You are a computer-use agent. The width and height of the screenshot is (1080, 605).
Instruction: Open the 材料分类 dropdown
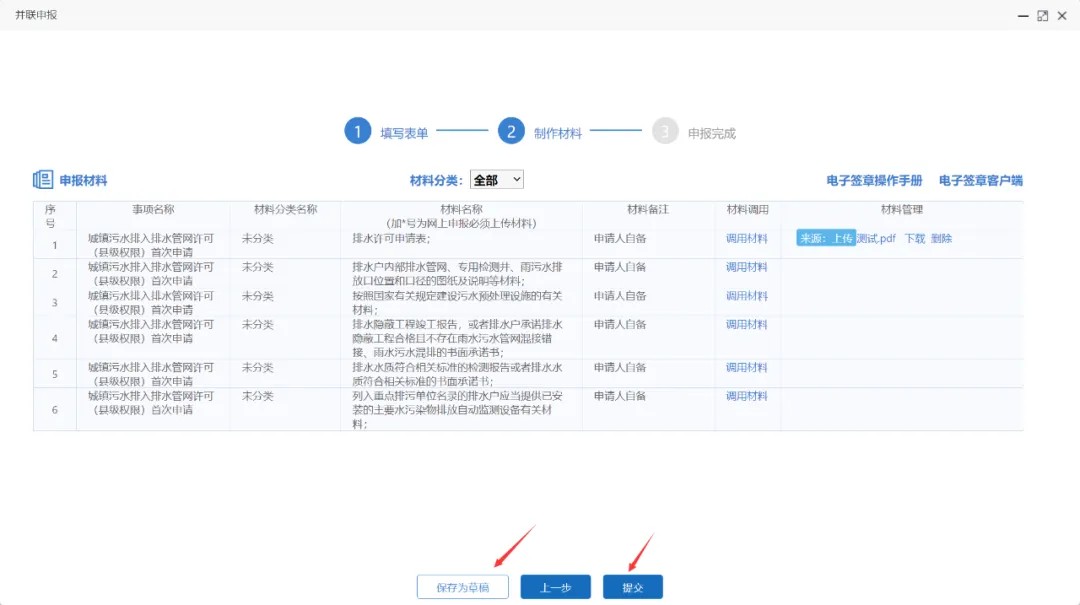pos(497,180)
